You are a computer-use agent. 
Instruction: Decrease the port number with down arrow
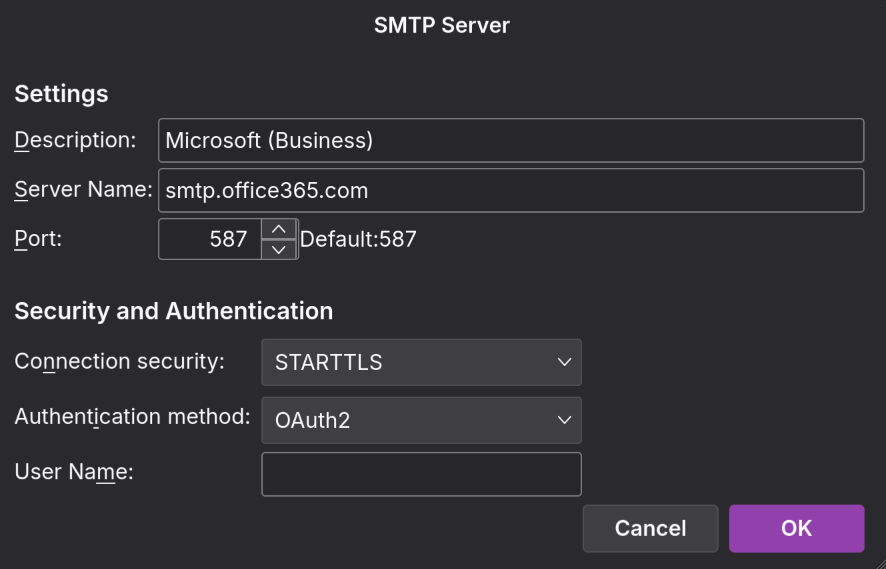[279, 250]
